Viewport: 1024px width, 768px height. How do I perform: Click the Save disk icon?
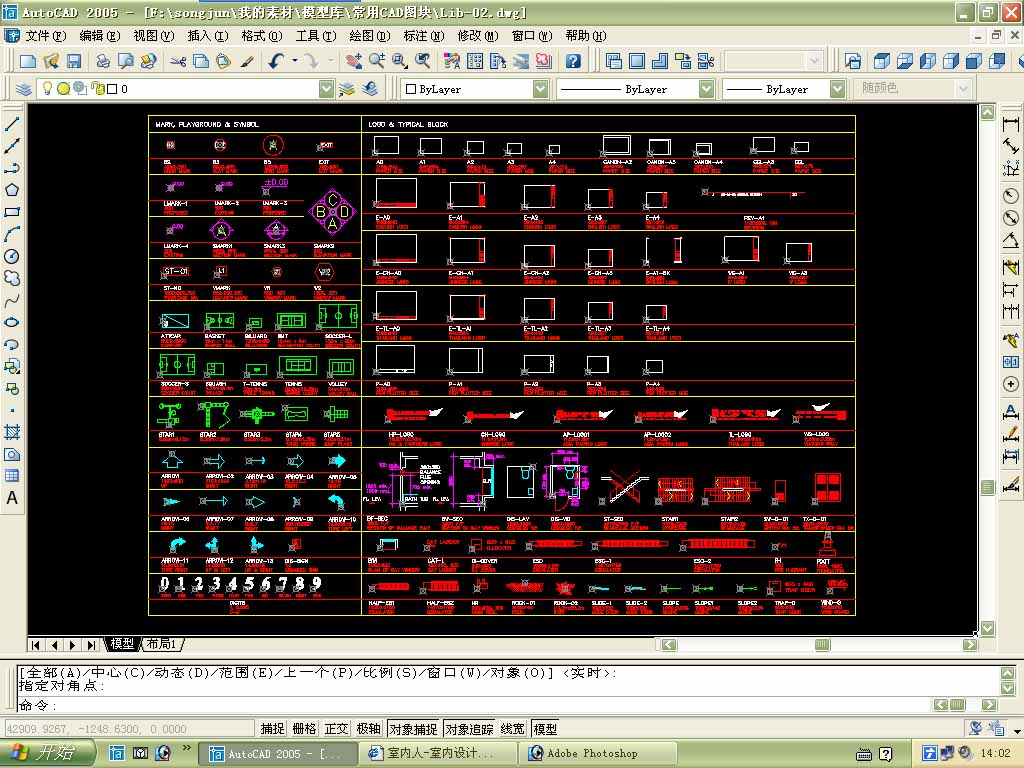73,61
